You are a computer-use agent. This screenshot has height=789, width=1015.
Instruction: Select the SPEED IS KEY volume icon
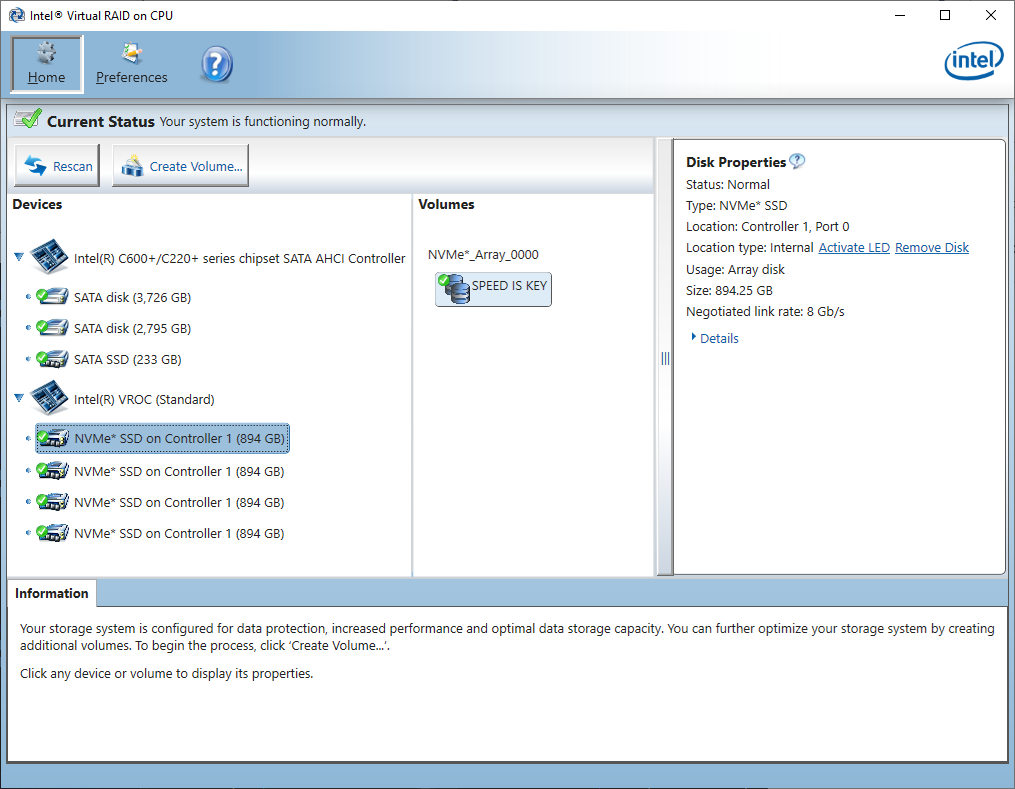456,289
